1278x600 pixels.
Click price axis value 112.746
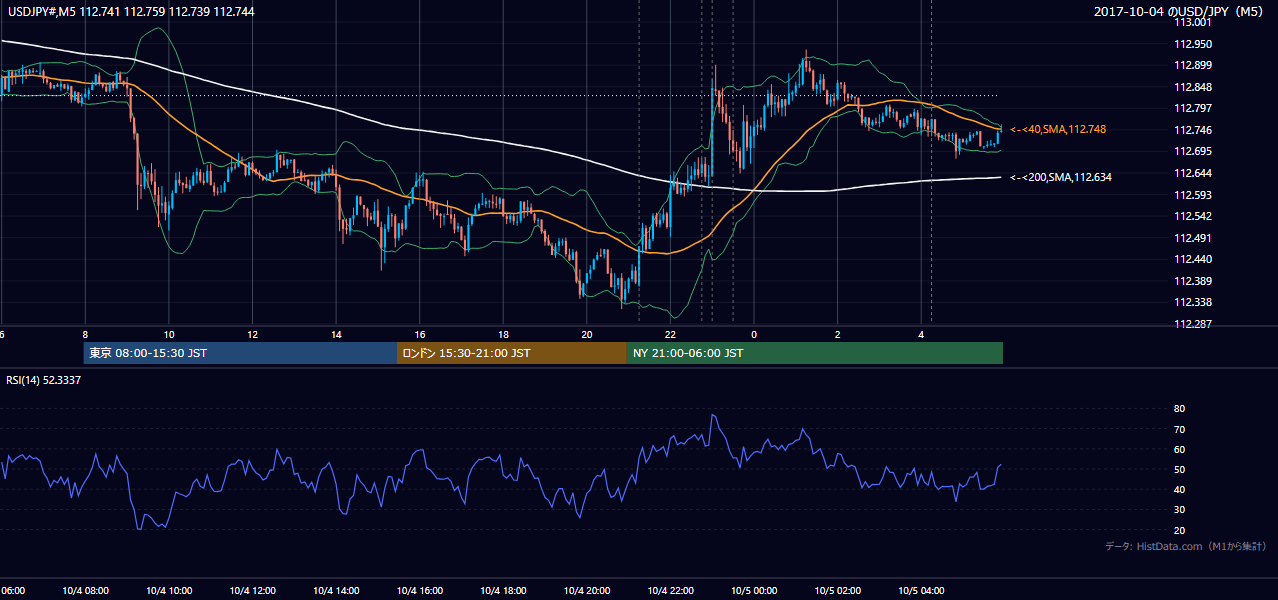(x=1195, y=130)
